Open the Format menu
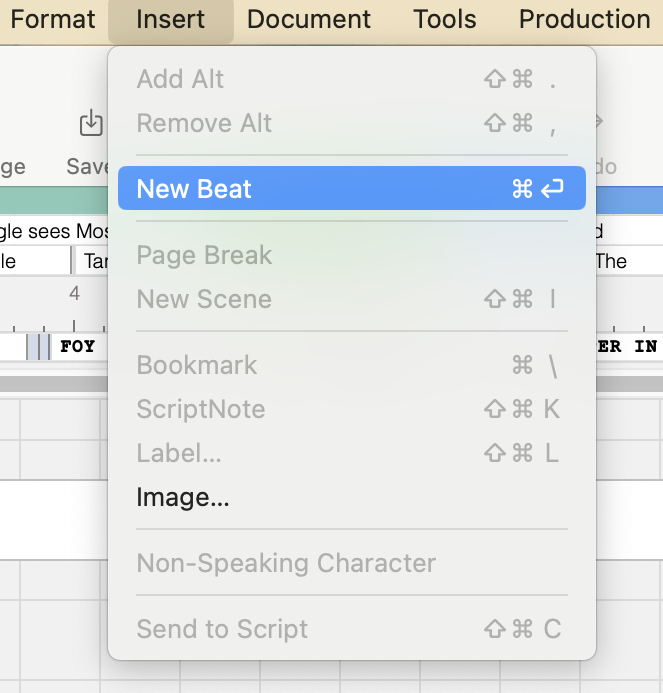Viewport: 663px width, 693px height. [x=53, y=19]
